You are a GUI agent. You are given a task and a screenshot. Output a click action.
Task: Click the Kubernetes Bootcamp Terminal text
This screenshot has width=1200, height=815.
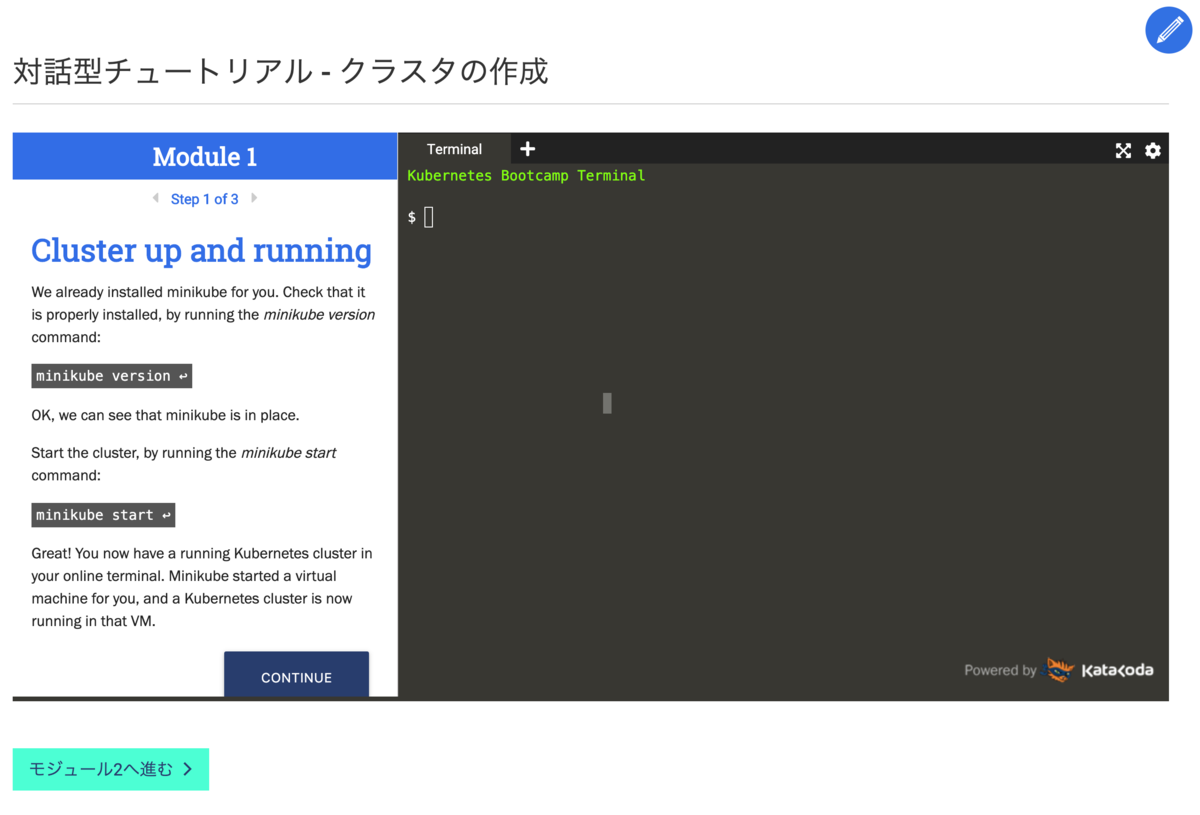526,175
